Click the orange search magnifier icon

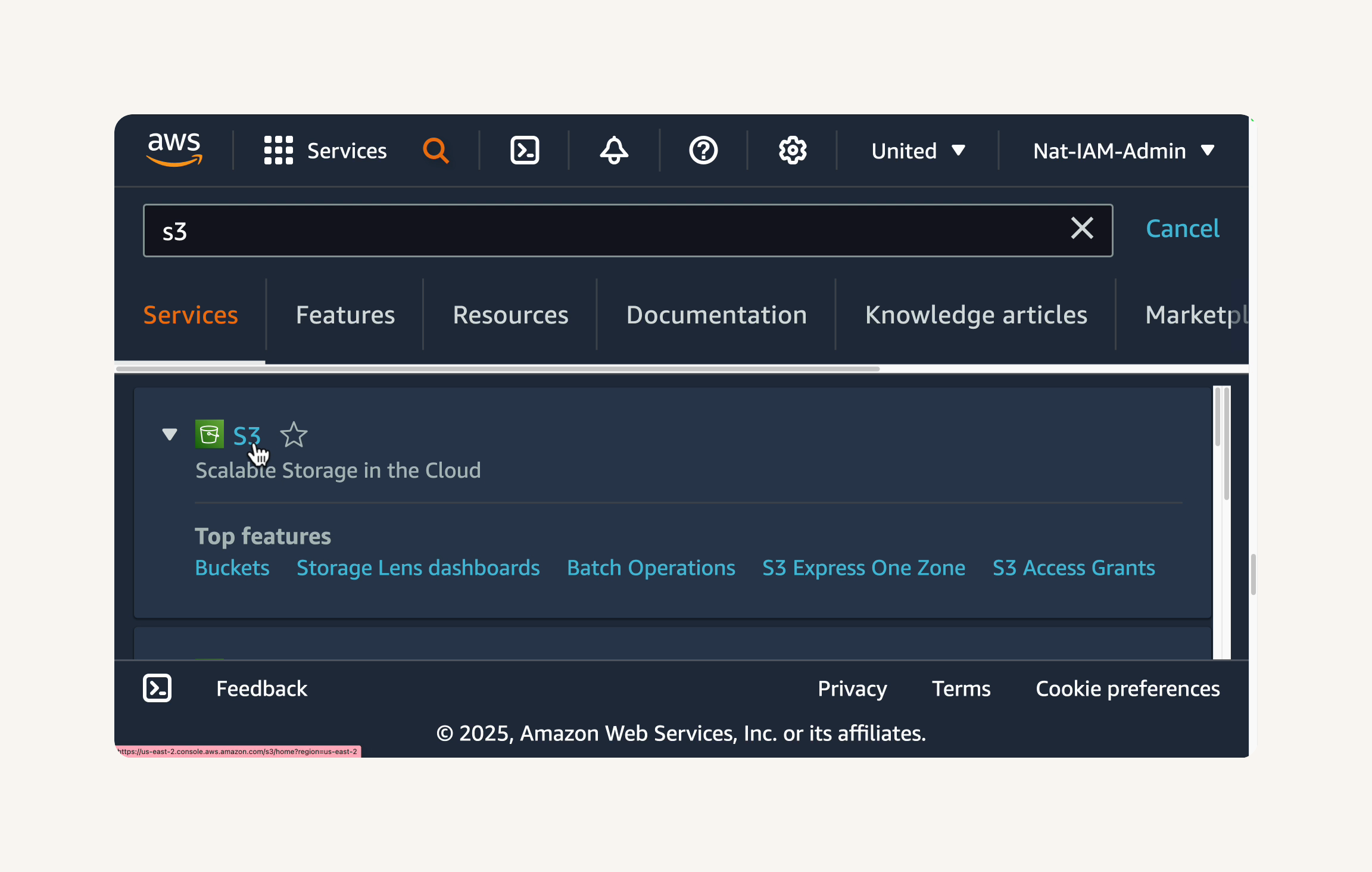pos(436,150)
